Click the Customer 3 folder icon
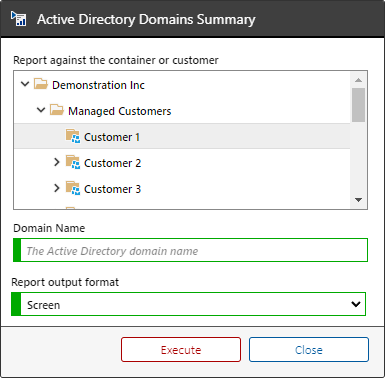Viewport: 385px width, 378px height. [x=73, y=188]
